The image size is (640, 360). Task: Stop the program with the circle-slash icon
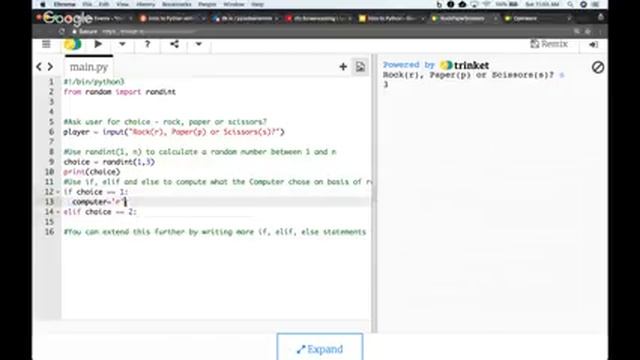tap(598, 67)
